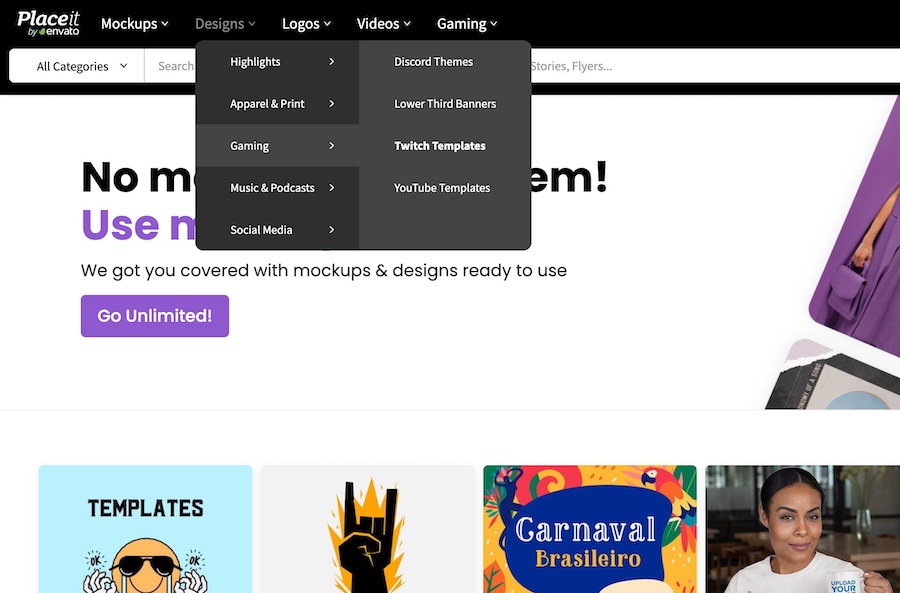This screenshot has width=900, height=593.
Task: Select Social Media menu entry
Action: point(277,230)
